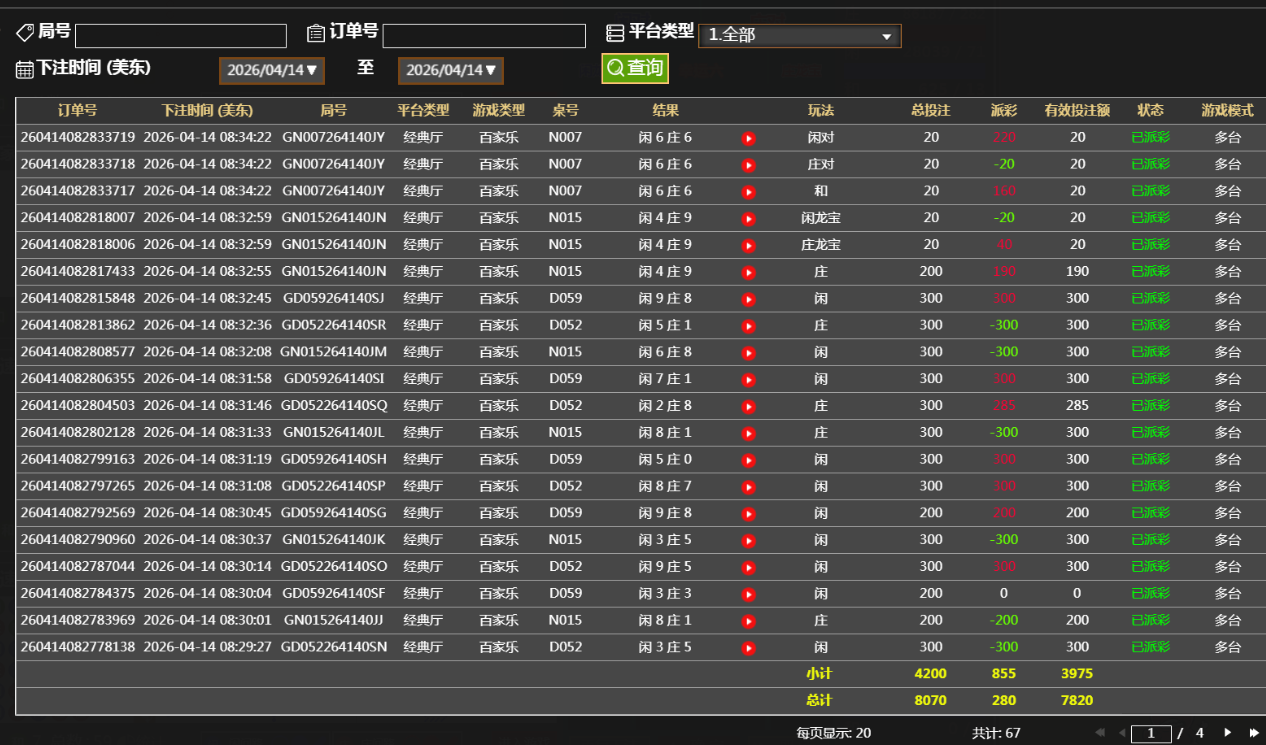Viewport: 1266px width, 745px height.
Task: Open the 平台类型 dropdown
Action: [799, 36]
